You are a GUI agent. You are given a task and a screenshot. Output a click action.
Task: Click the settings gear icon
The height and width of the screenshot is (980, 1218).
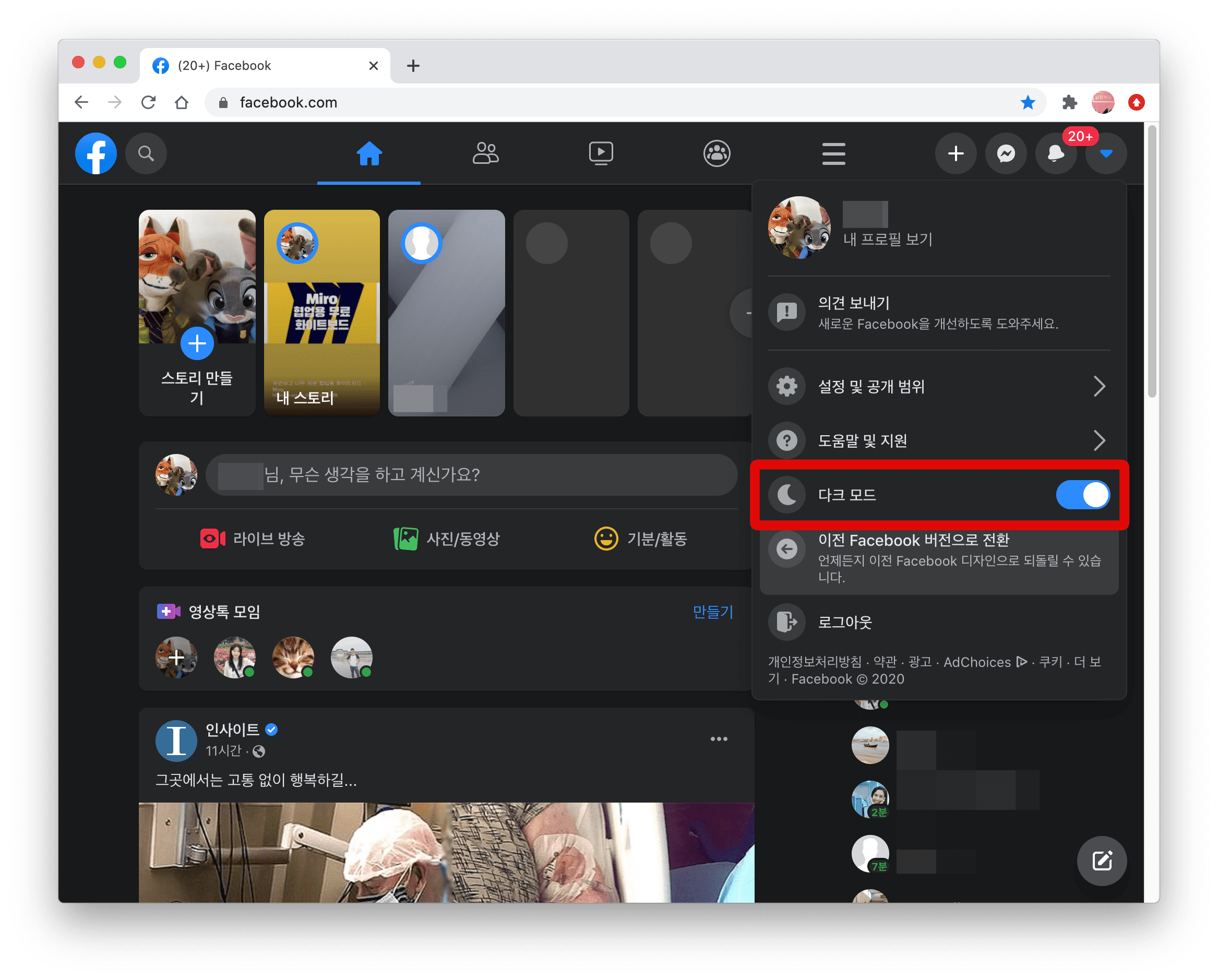click(x=786, y=386)
